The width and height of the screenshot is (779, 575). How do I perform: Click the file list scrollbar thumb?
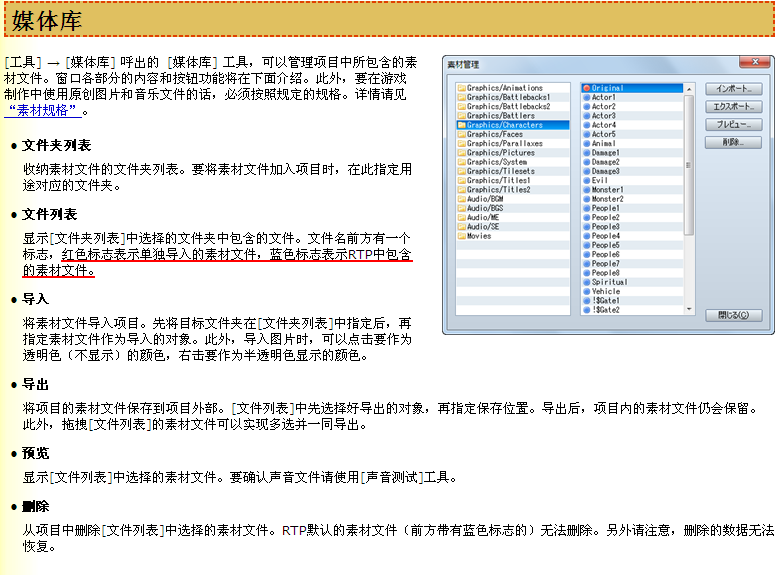click(689, 164)
